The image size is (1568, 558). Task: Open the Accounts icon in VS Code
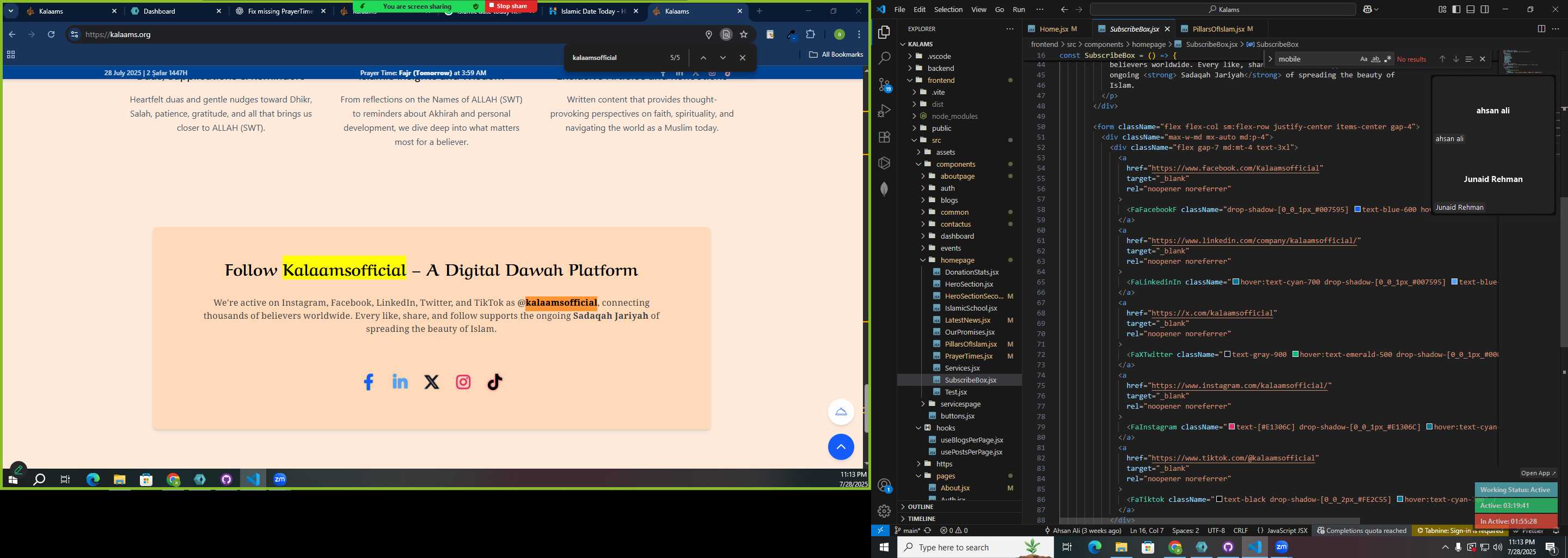(884, 486)
